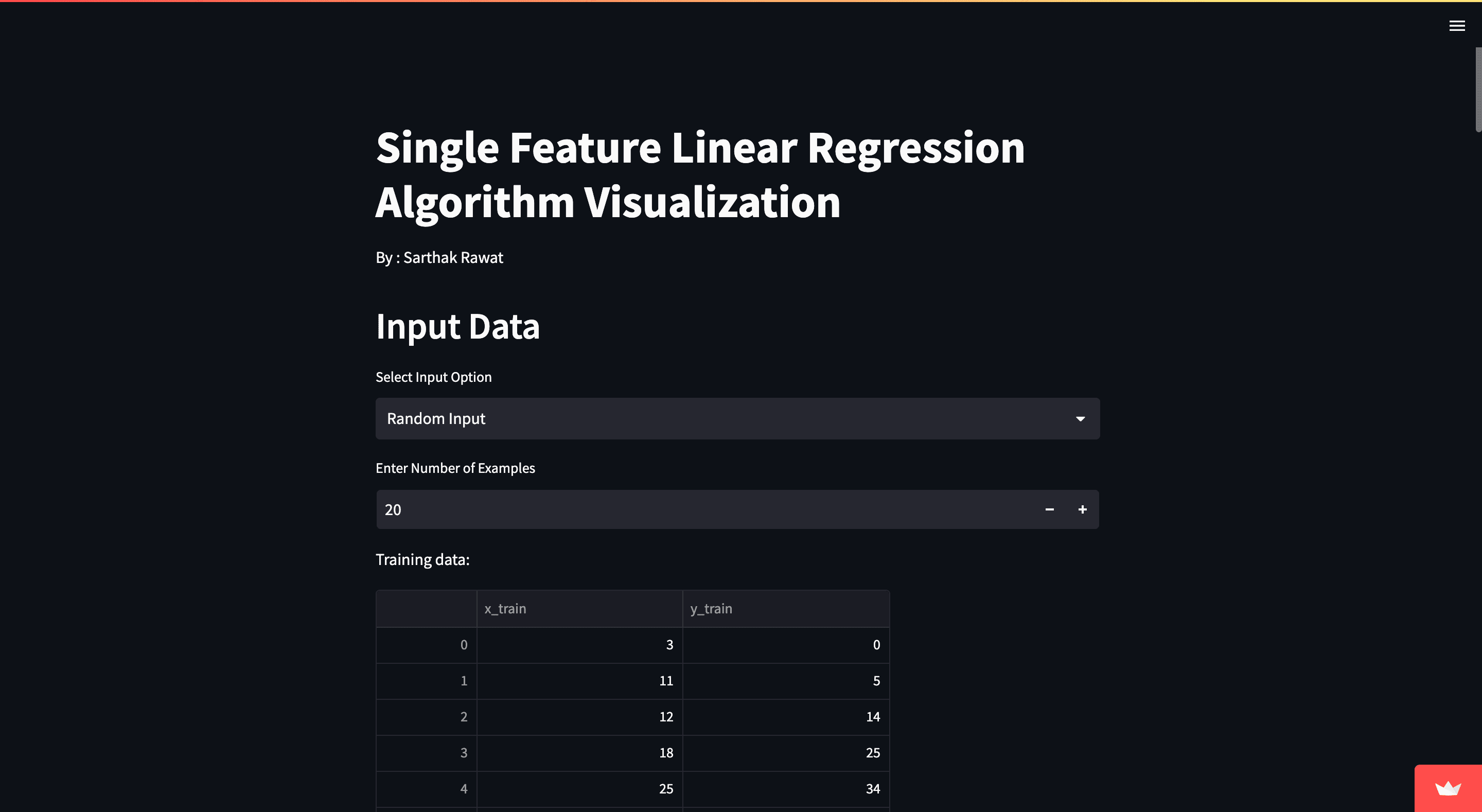Increase number of examples with plus
The height and width of the screenshot is (812, 1482).
click(1082, 509)
